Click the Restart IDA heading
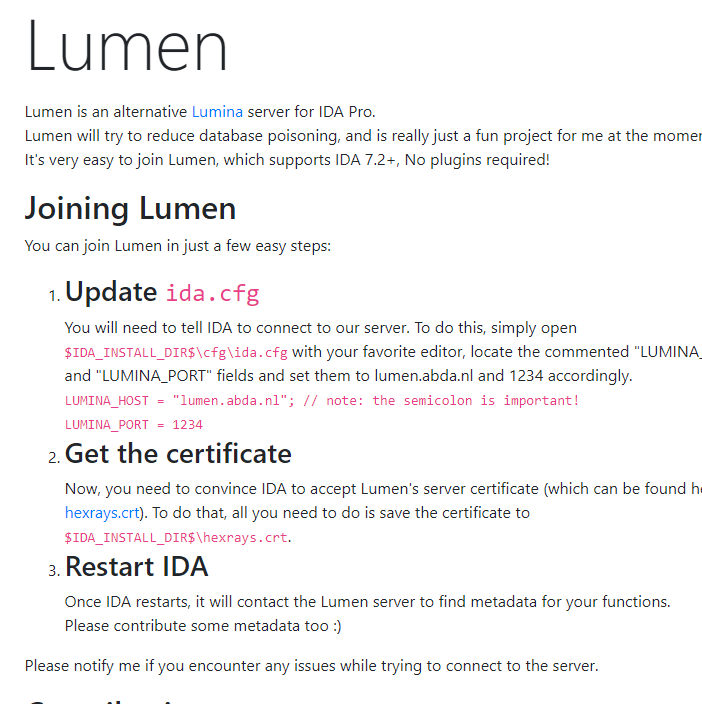Image resolution: width=702 pixels, height=704 pixels. tap(136, 567)
